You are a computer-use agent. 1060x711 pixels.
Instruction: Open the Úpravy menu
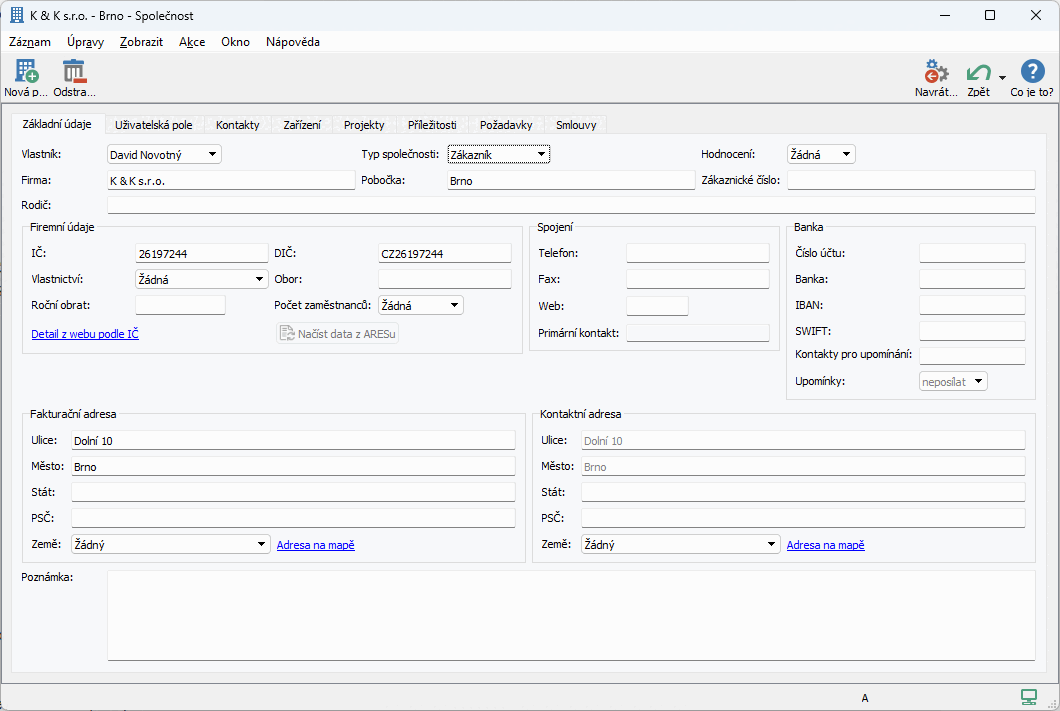click(x=85, y=42)
